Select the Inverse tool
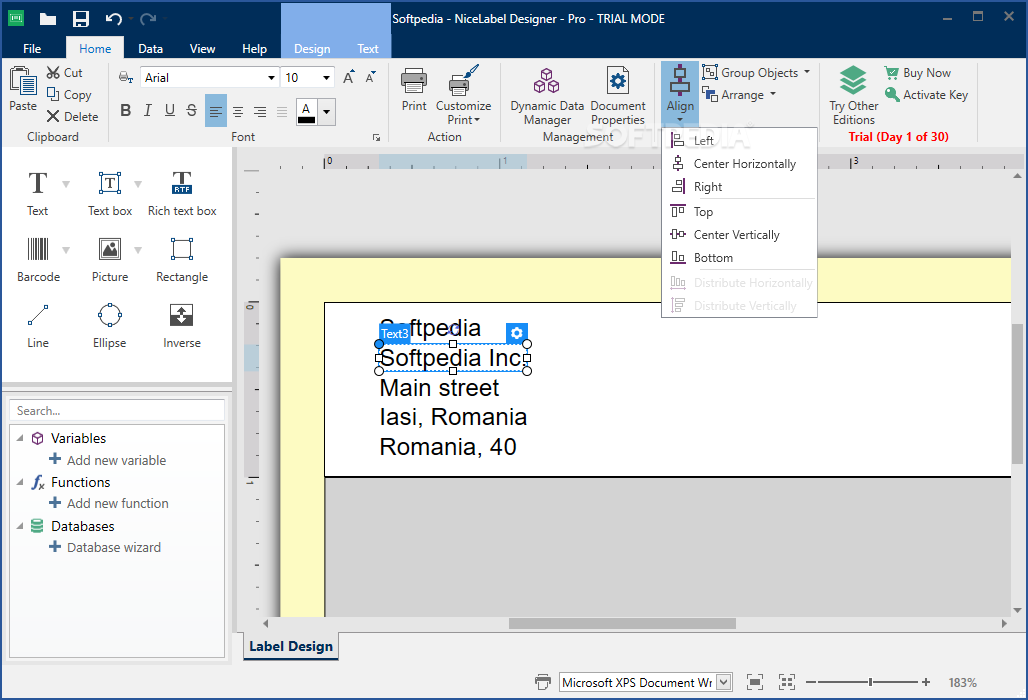Image resolution: width=1028 pixels, height=700 pixels. click(182, 325)
